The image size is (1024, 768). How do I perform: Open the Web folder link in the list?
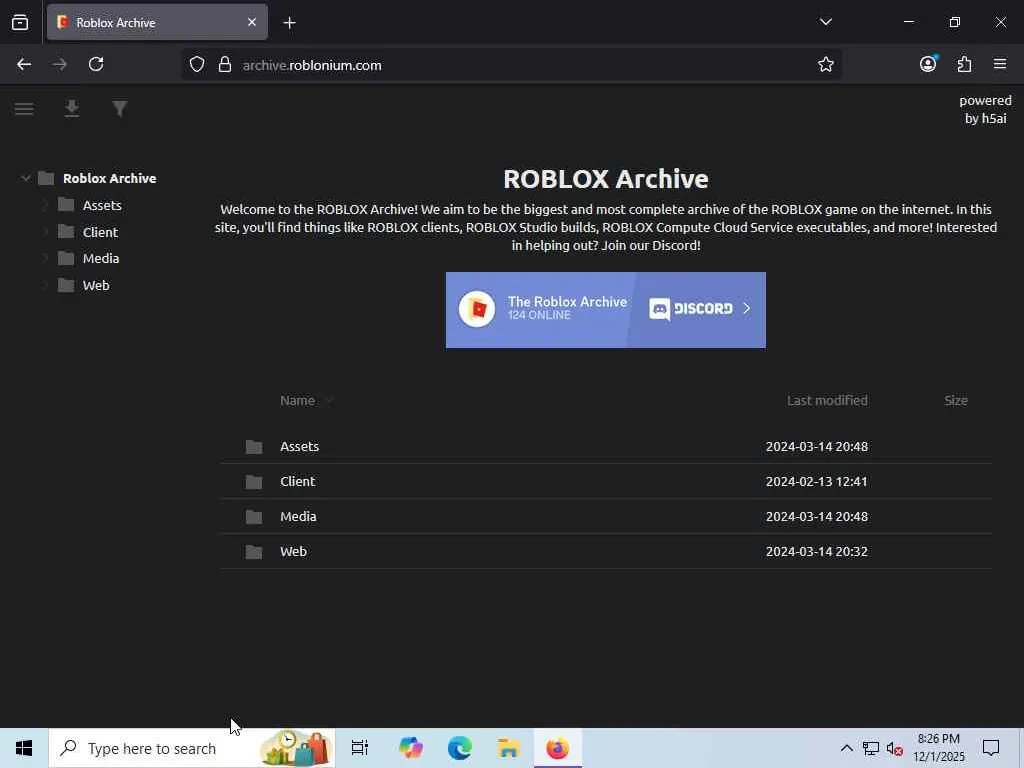[293, 552]
